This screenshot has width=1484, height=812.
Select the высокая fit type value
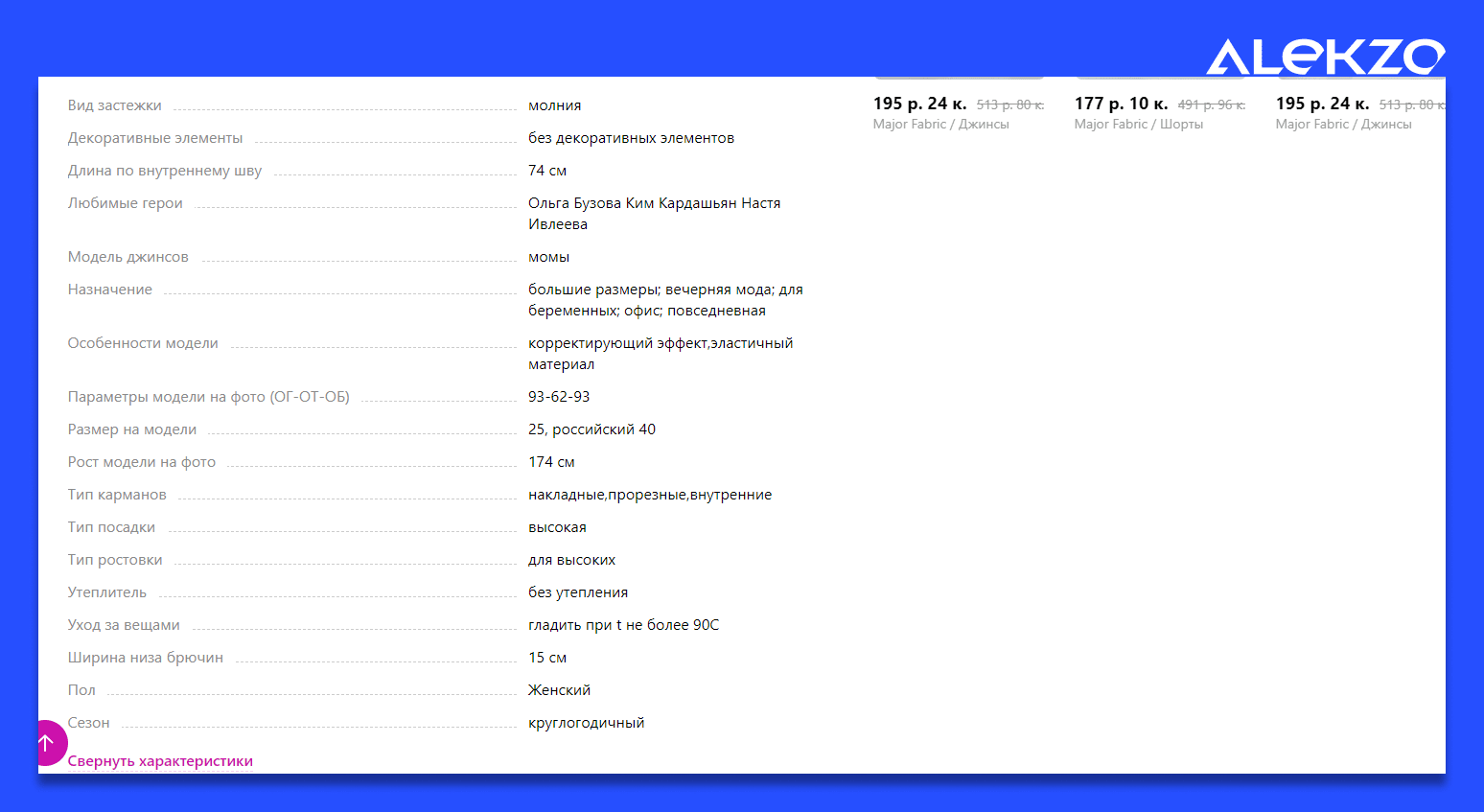[557, 527]
